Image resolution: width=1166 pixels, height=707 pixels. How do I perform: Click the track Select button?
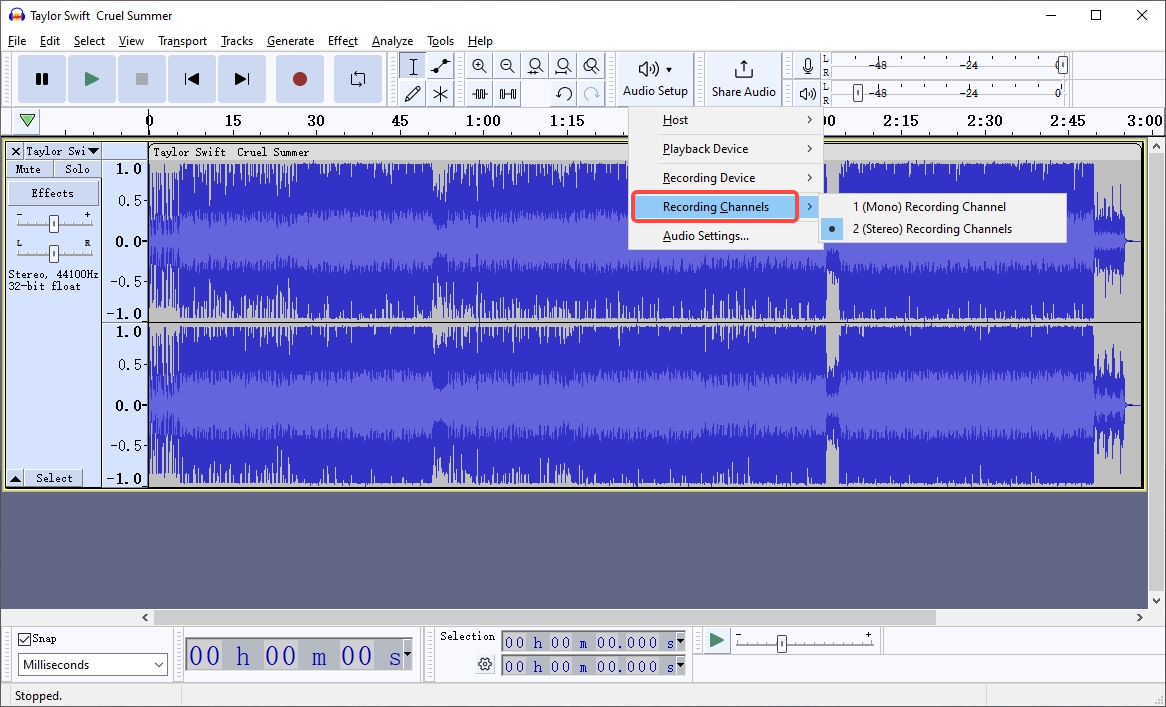[x=54, y=478]
